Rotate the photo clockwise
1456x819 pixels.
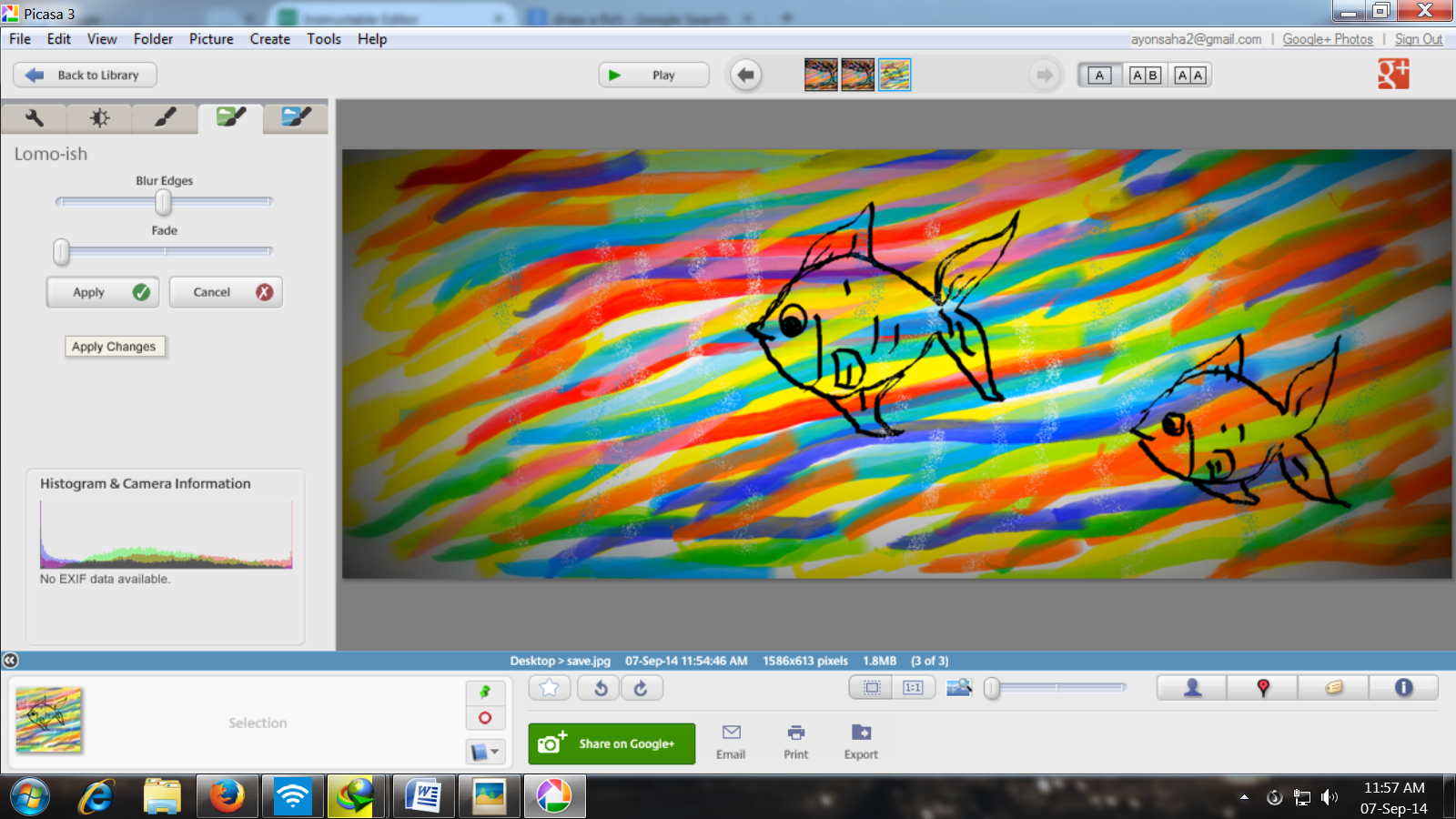642,688
